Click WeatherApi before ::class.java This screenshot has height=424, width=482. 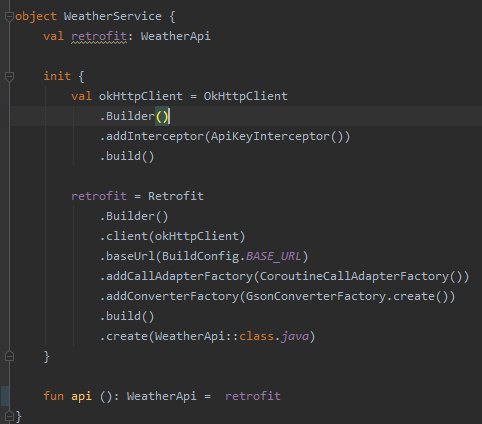[189, 336]
